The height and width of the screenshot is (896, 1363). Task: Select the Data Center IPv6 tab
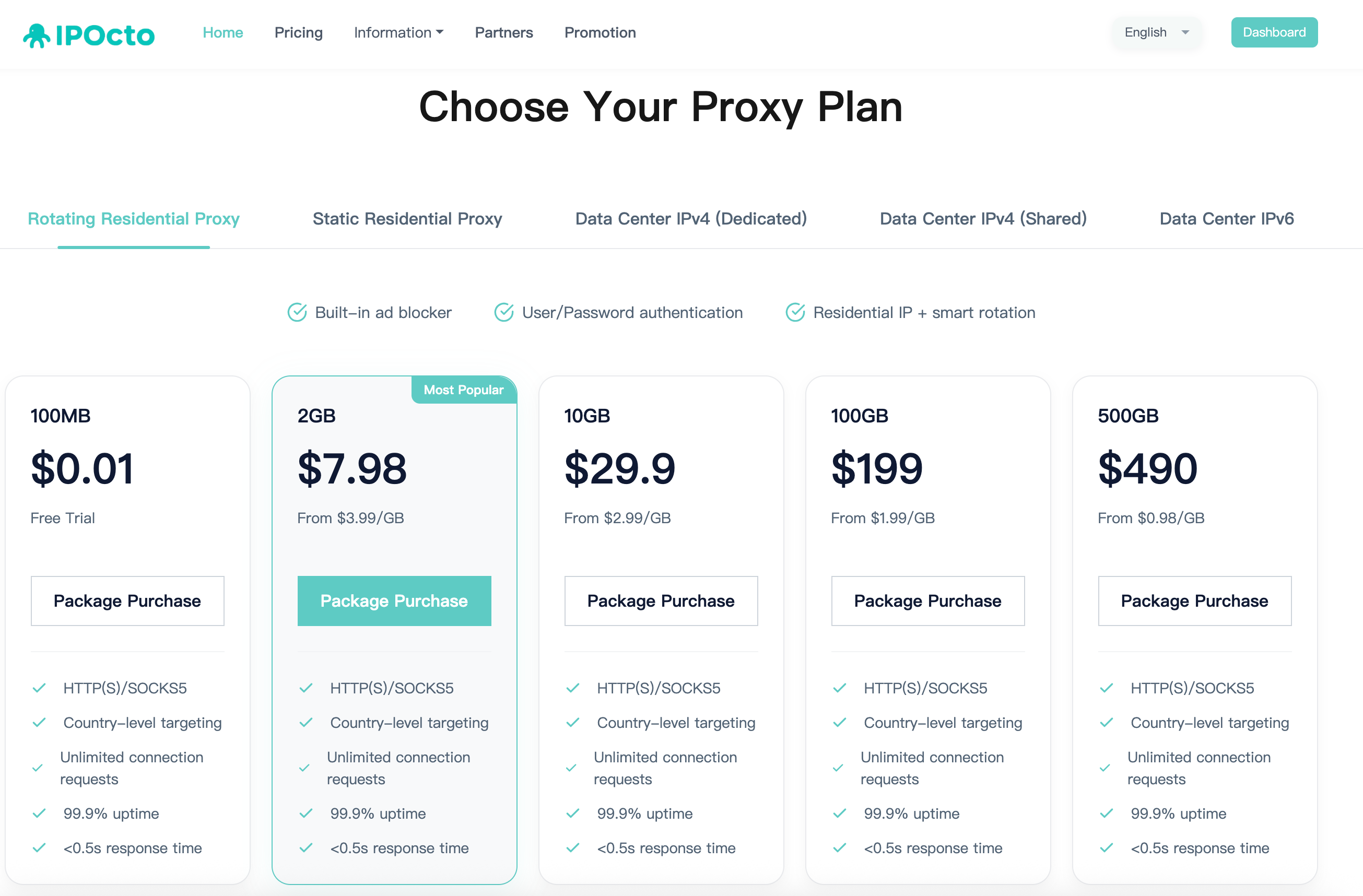1226,219
